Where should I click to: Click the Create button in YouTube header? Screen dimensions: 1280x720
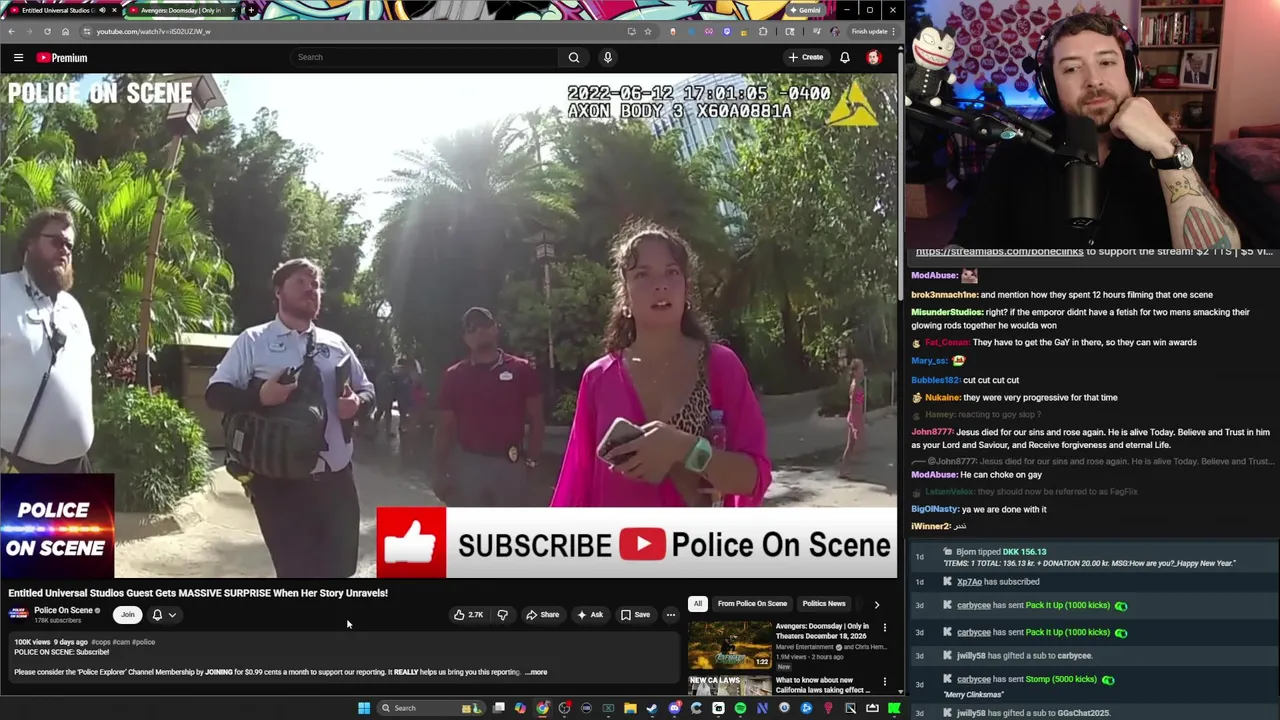[x=806, y=57]
